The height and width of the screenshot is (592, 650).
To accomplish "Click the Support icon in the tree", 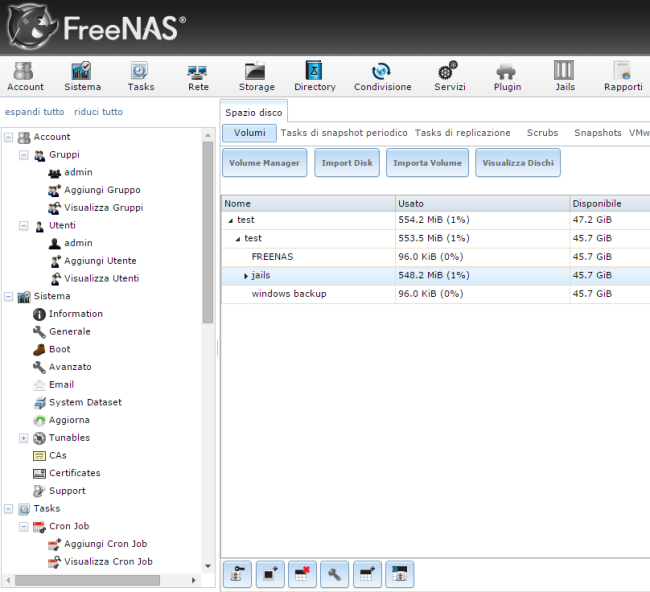I will 39,491.
